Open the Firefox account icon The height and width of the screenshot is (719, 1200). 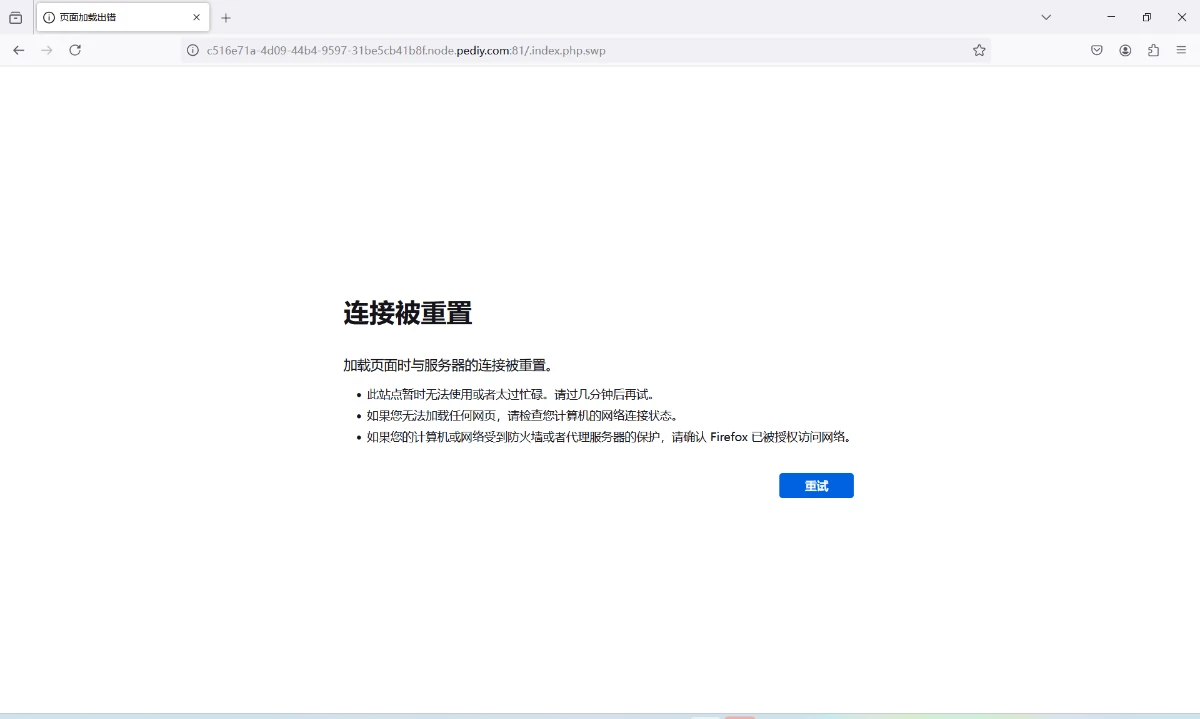coord(1125,50)
